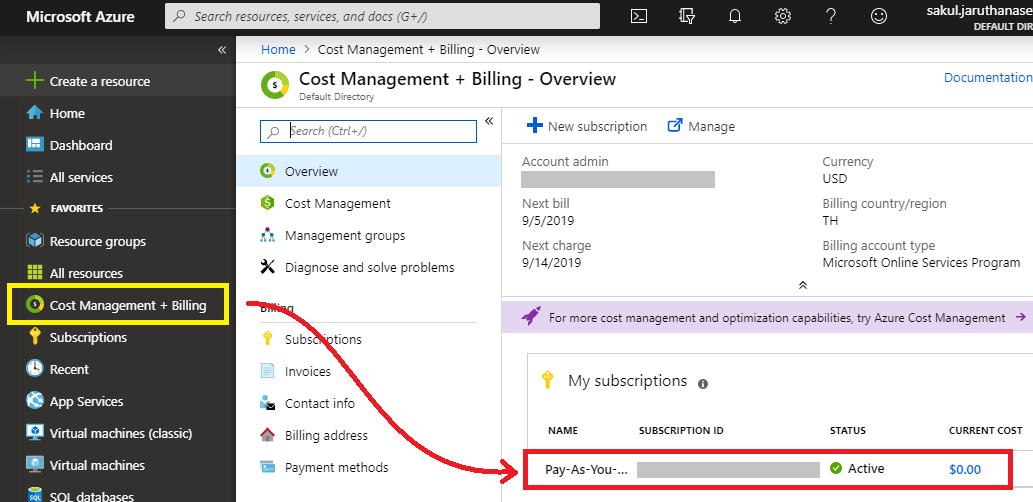
Task: Click the Pay-As-You-Go subscription name
Action: click(586, 470)
